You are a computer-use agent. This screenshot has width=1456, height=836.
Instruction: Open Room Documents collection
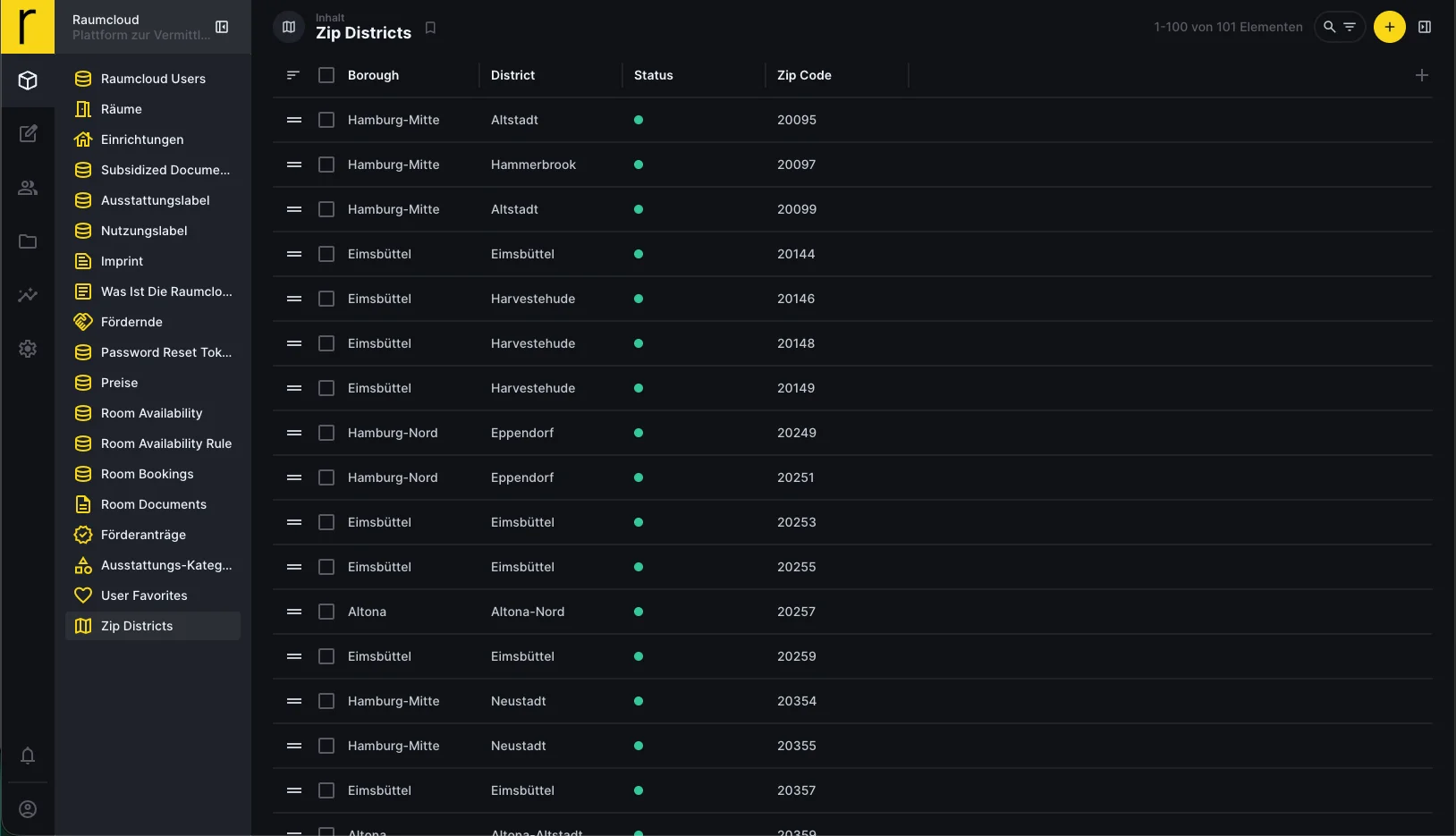[153, 504]
